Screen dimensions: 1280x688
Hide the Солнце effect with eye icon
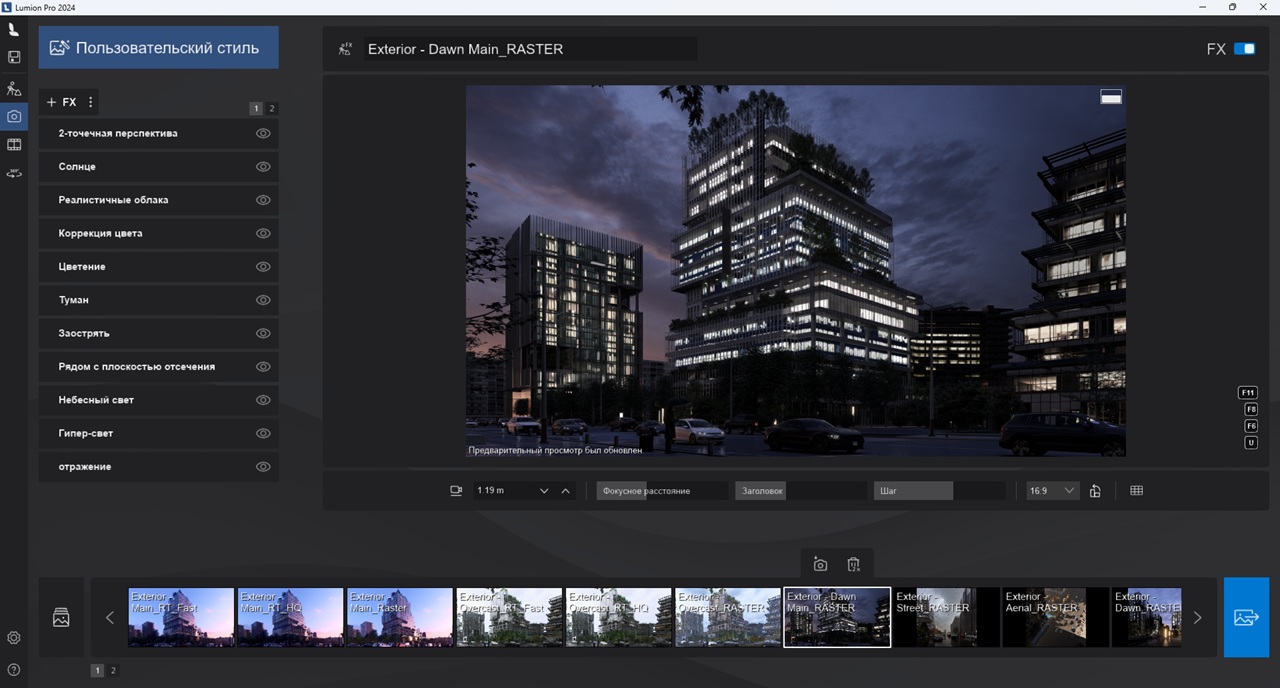click(263, 167)
